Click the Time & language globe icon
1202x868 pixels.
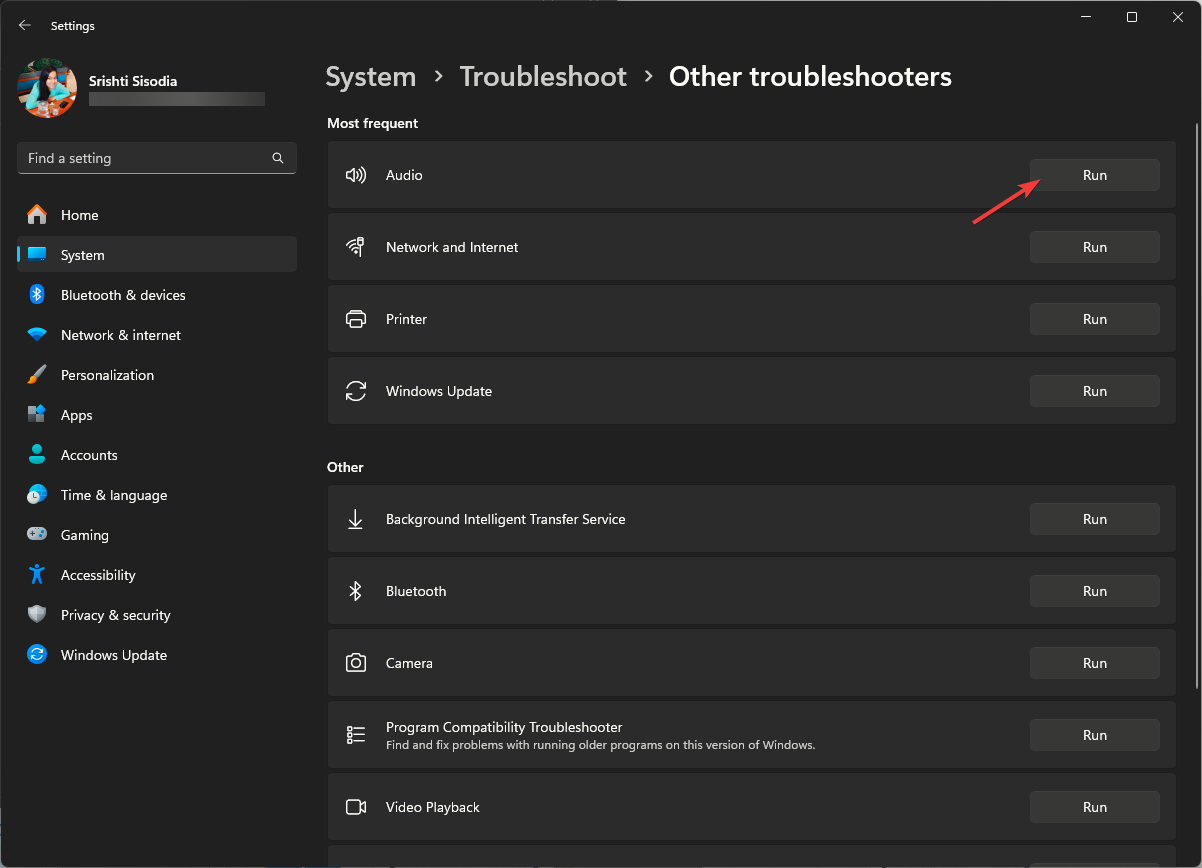pyautogui.click(x=37, y=495)
